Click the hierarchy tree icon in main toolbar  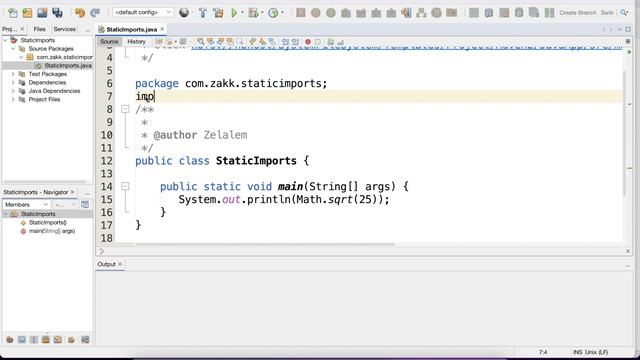[x=421, y=13]
